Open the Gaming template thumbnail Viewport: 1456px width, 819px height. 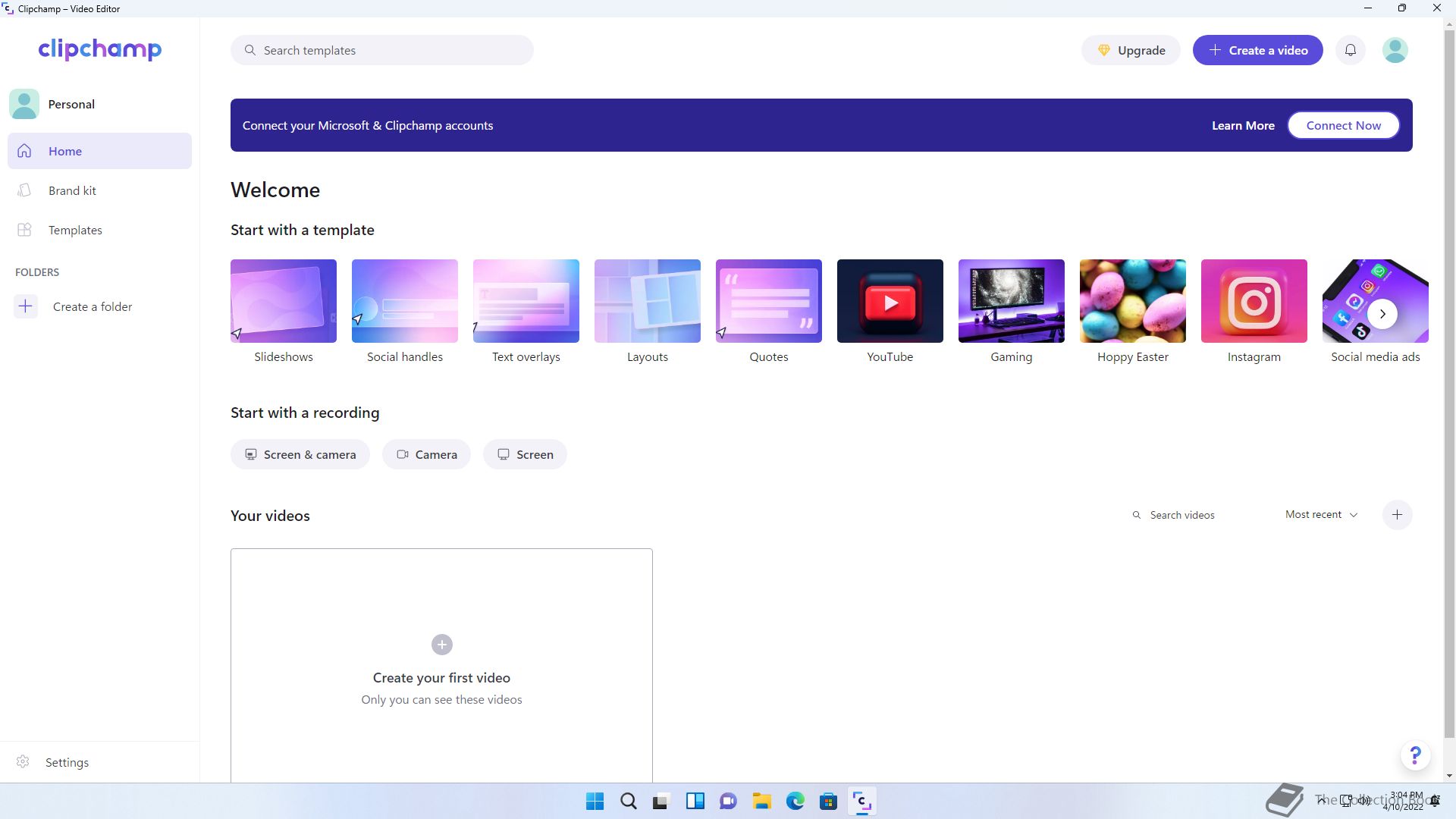1012,301
